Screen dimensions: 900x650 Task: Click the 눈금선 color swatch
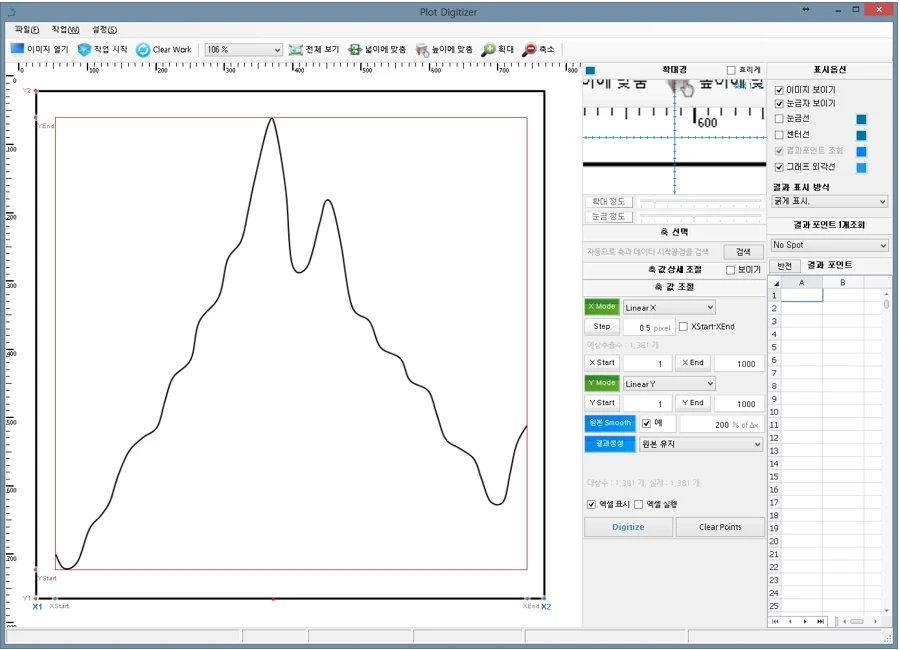[x=861, y=119]
